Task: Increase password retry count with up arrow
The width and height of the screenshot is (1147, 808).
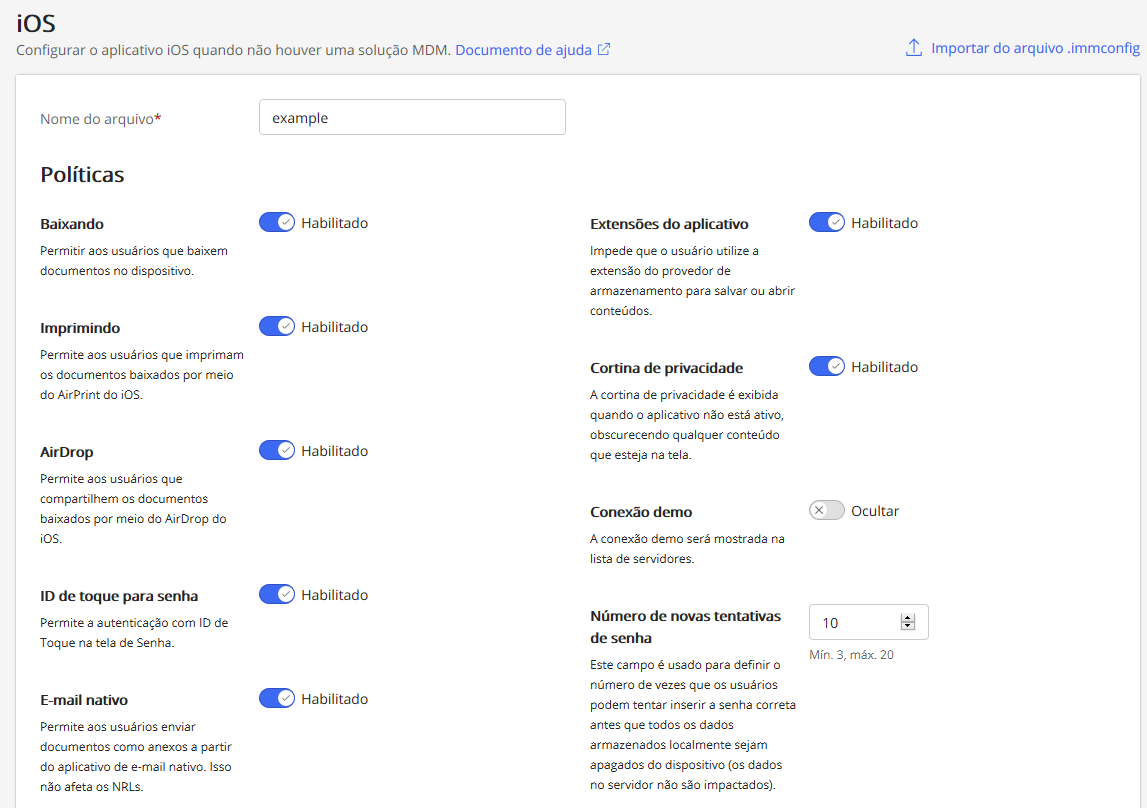Action: (x=908, y=618)
